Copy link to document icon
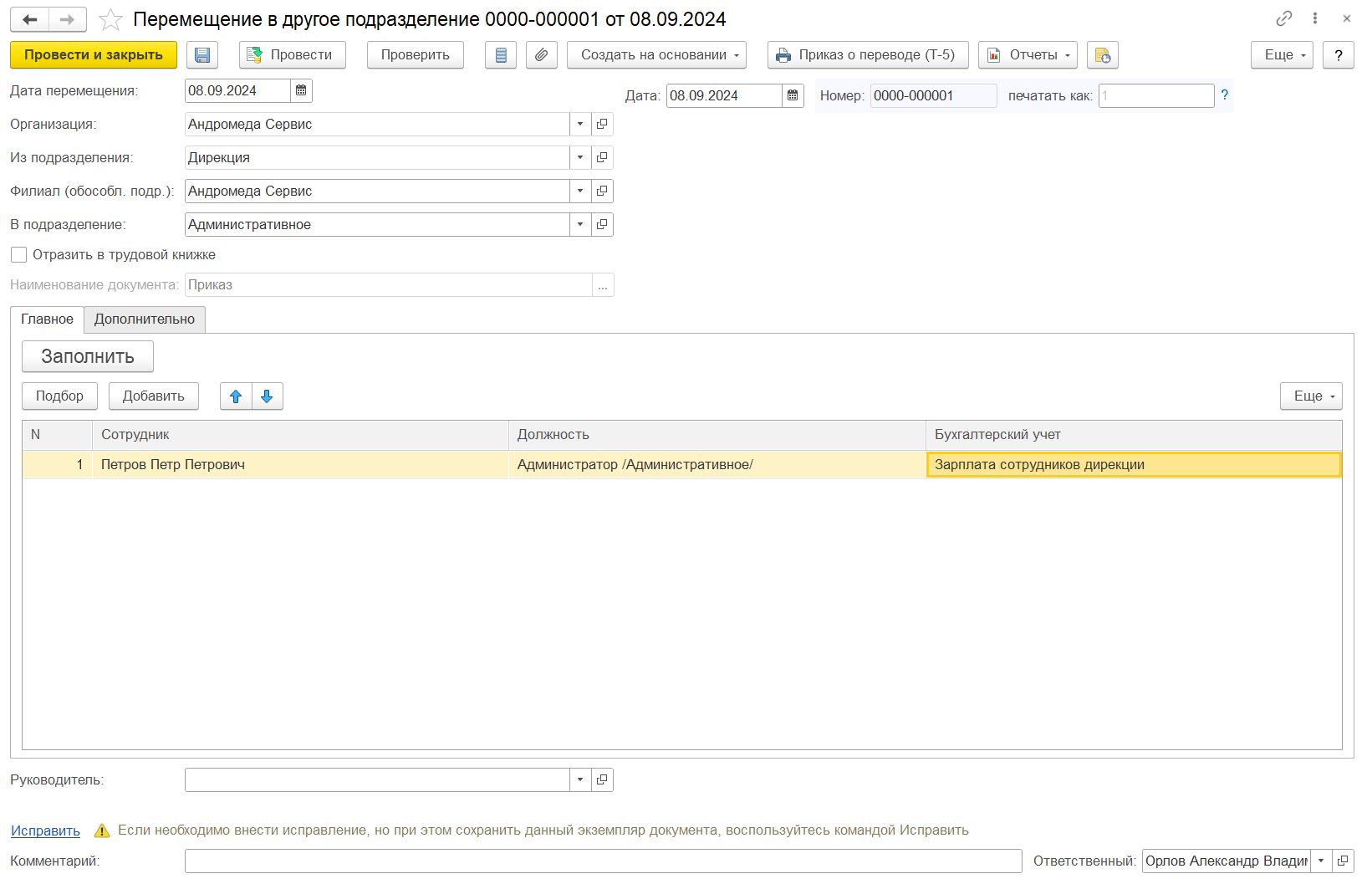This screenshot has height=884, width=1372. 1283,18
